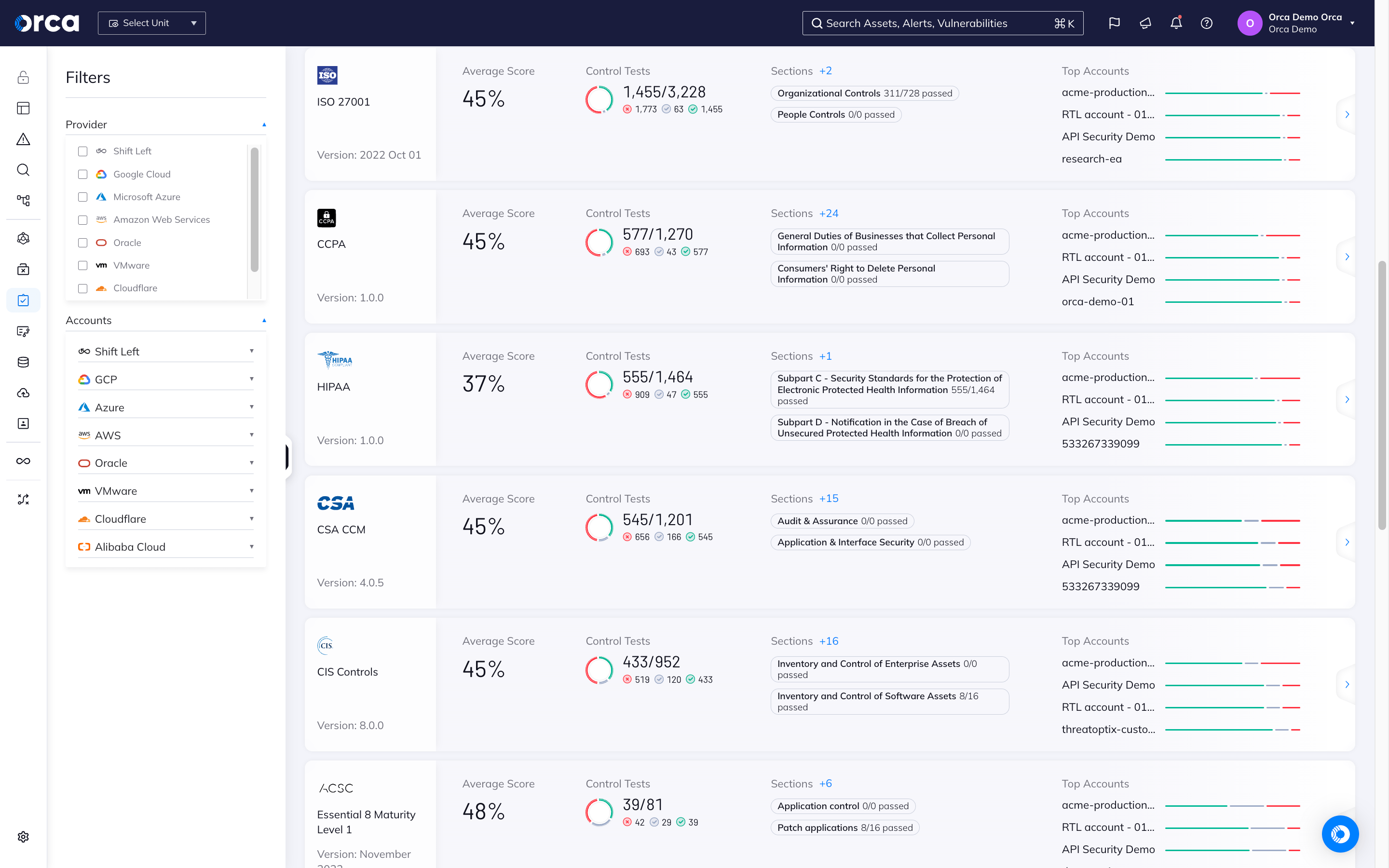The width and height of the screenshot is (1389, 868).
Task: Click the Organizational Controls section chip
Action: 864,93
